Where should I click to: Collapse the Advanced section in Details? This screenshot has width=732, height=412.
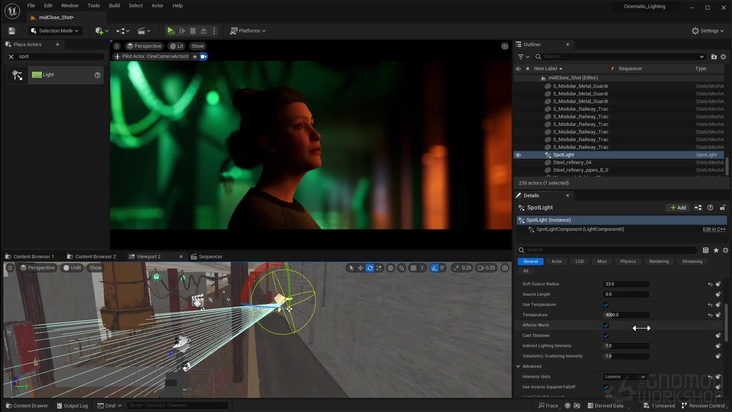tap(519, 366)
